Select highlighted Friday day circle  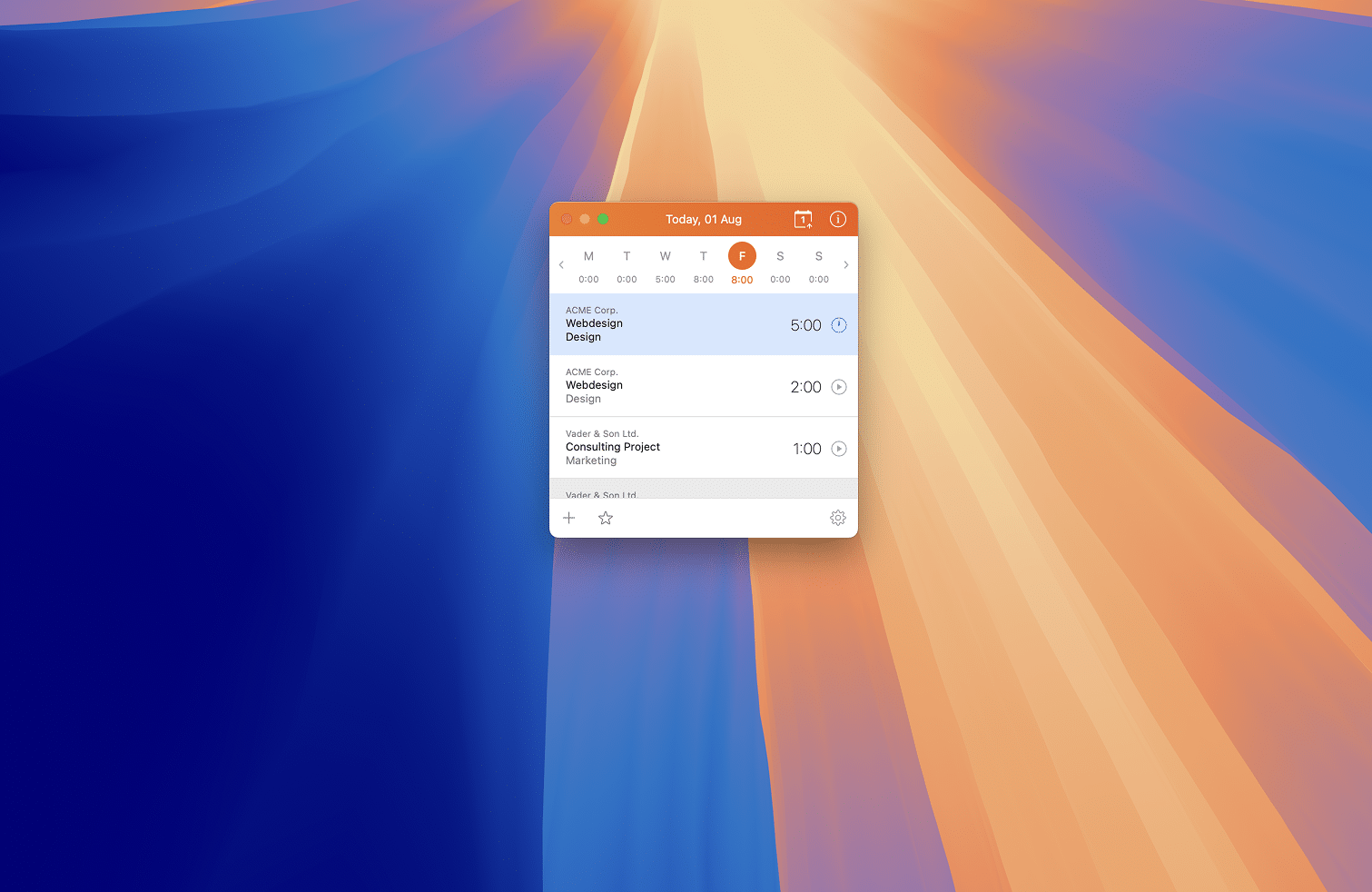click(x=742, y=256)
